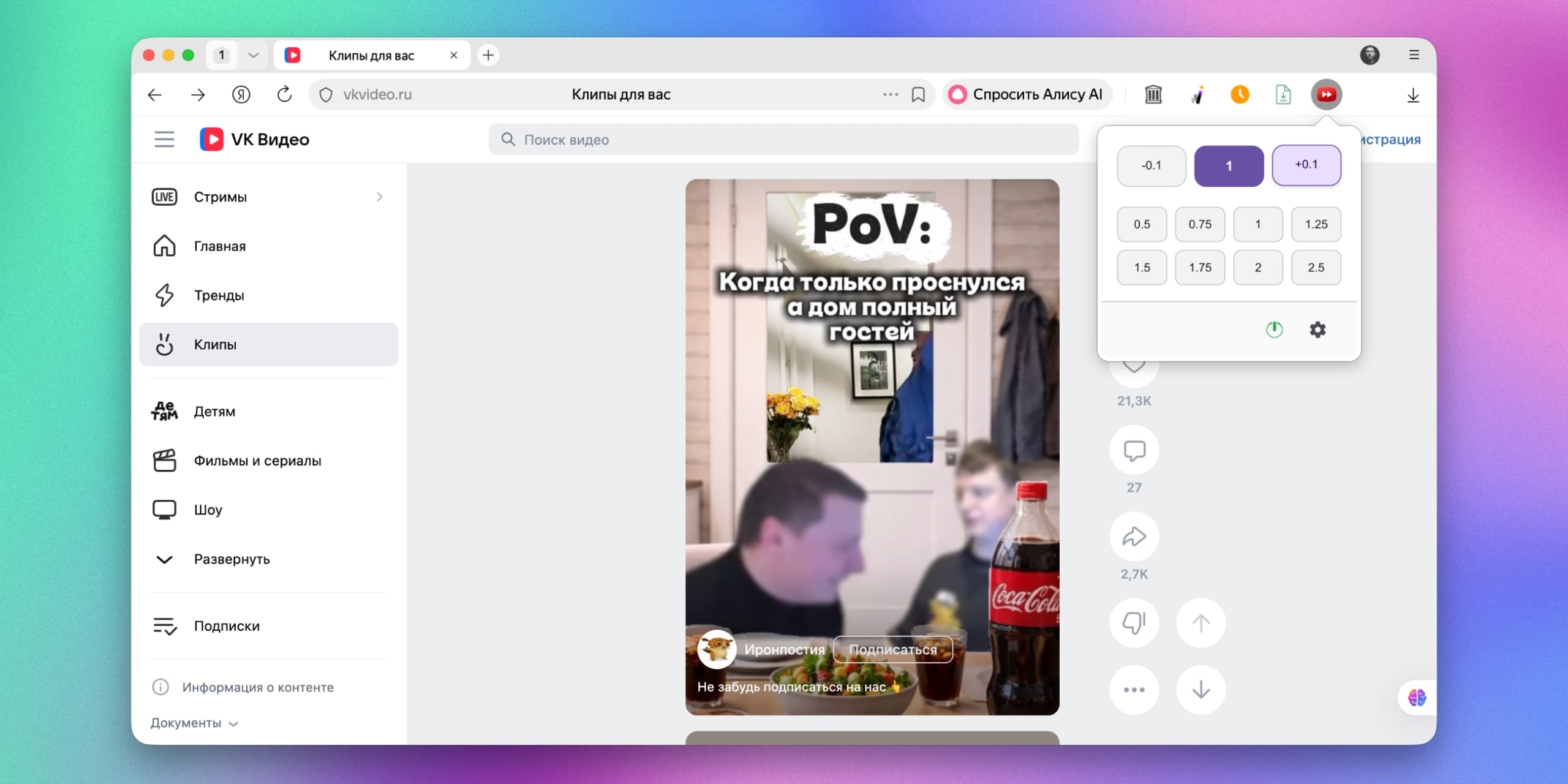Screen dimensions: 1568x784
Task: Open the tab group counter
Action: [222, 55]
